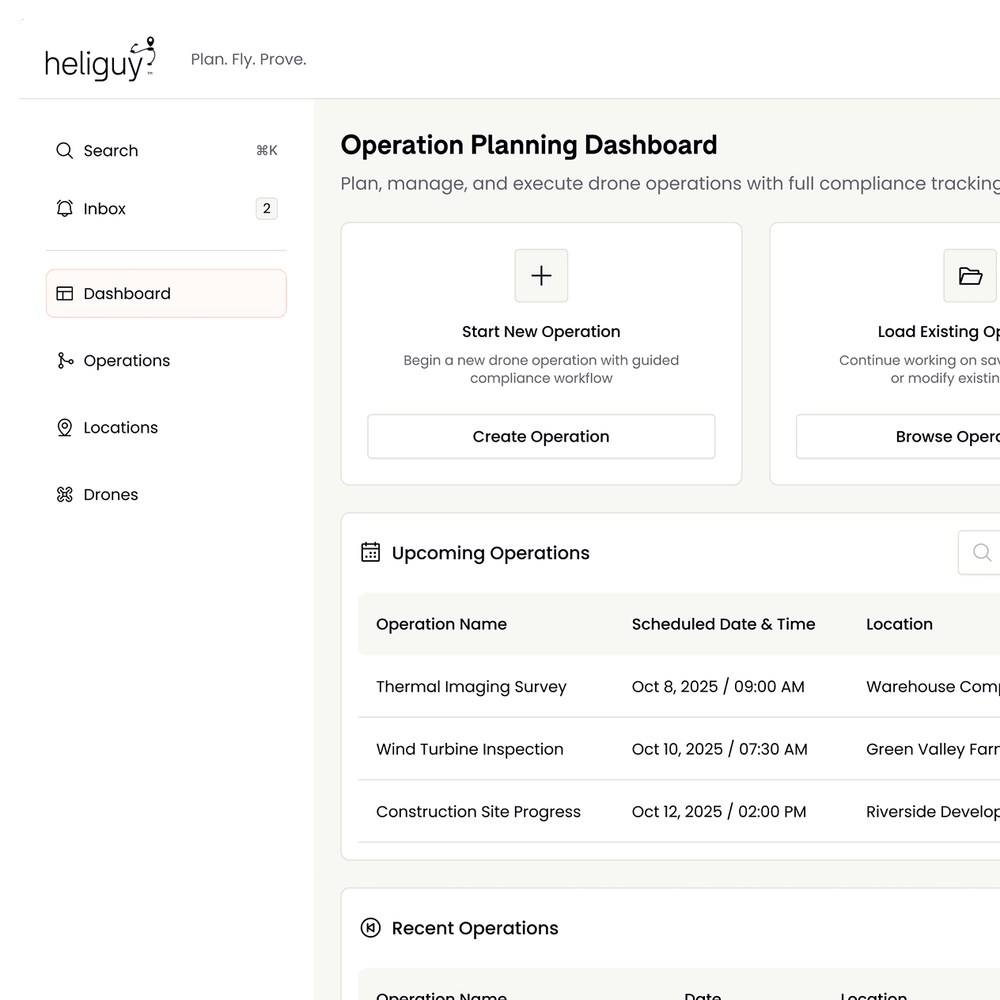Select the Thermal Imaging Survey row

click(471, 687)
